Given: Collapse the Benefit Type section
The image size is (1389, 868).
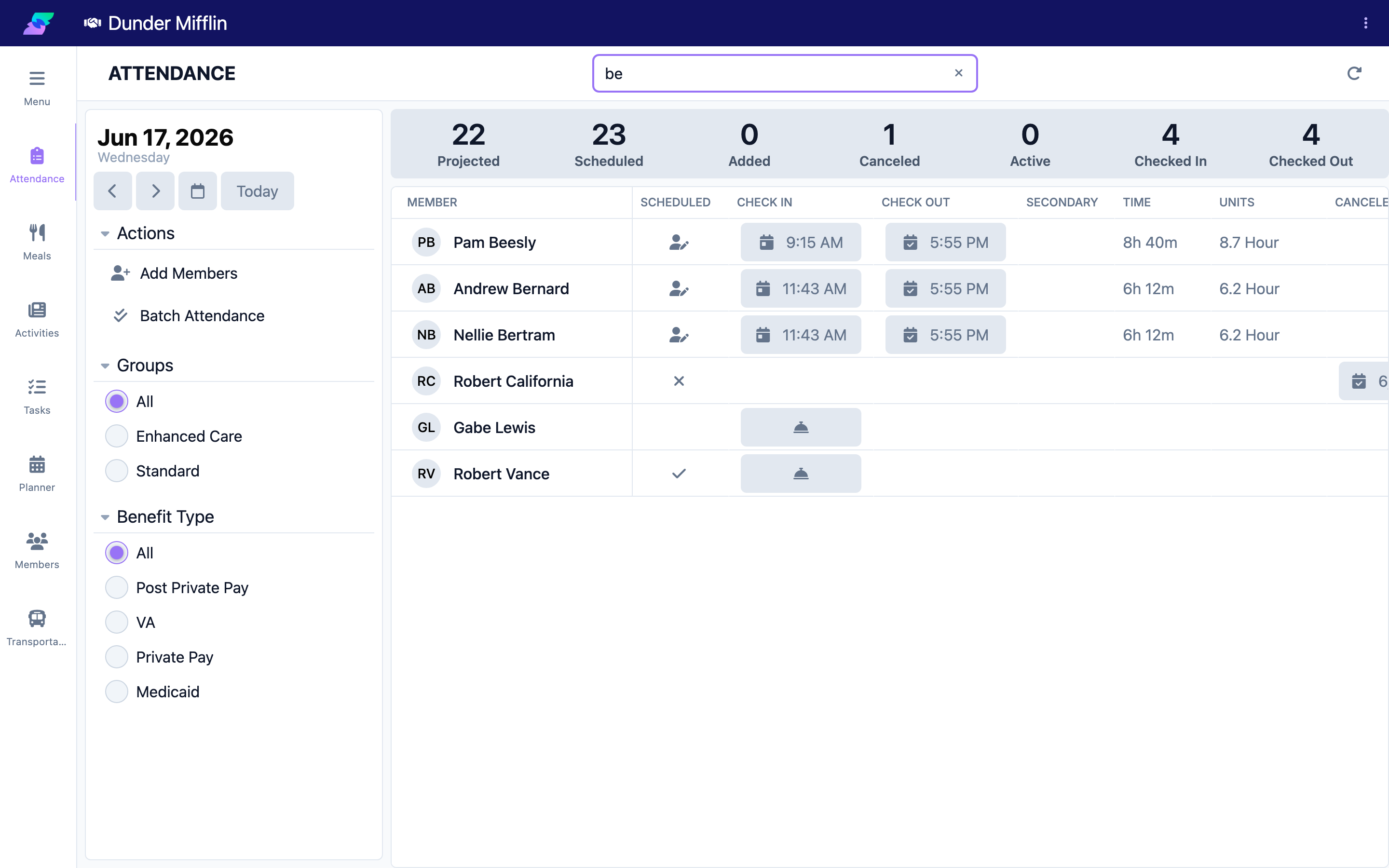Looking at the screenshot, I should point(105,517).
